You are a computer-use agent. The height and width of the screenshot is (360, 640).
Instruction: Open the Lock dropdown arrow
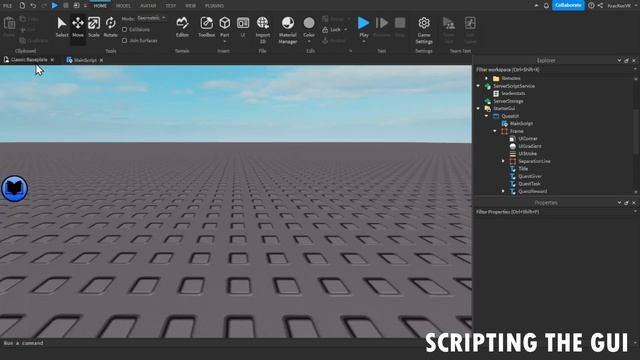click(346, 30)
